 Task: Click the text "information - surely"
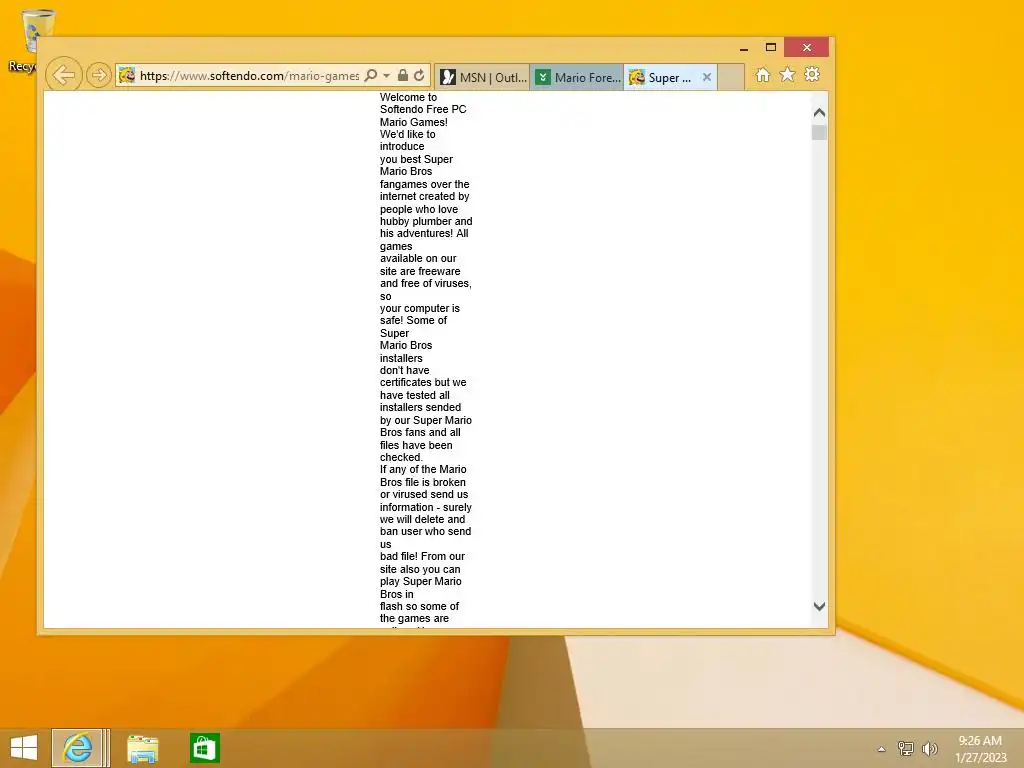426,507
